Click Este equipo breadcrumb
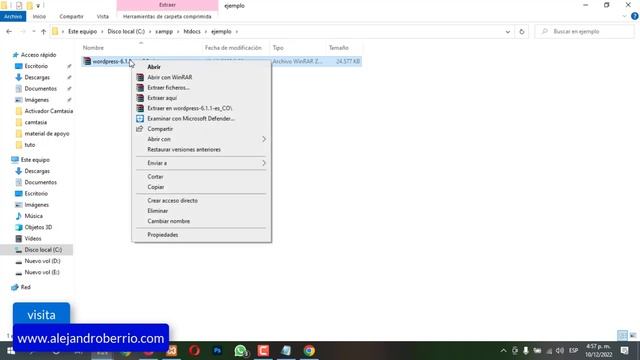The height and width of the screenshot is (360, 640). click(82, 31)
